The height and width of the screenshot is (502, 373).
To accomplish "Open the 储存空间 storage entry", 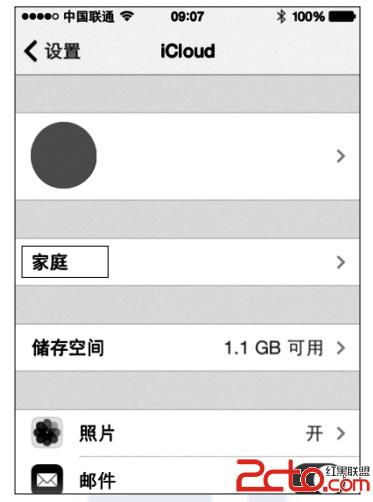I will pos(187,347).
